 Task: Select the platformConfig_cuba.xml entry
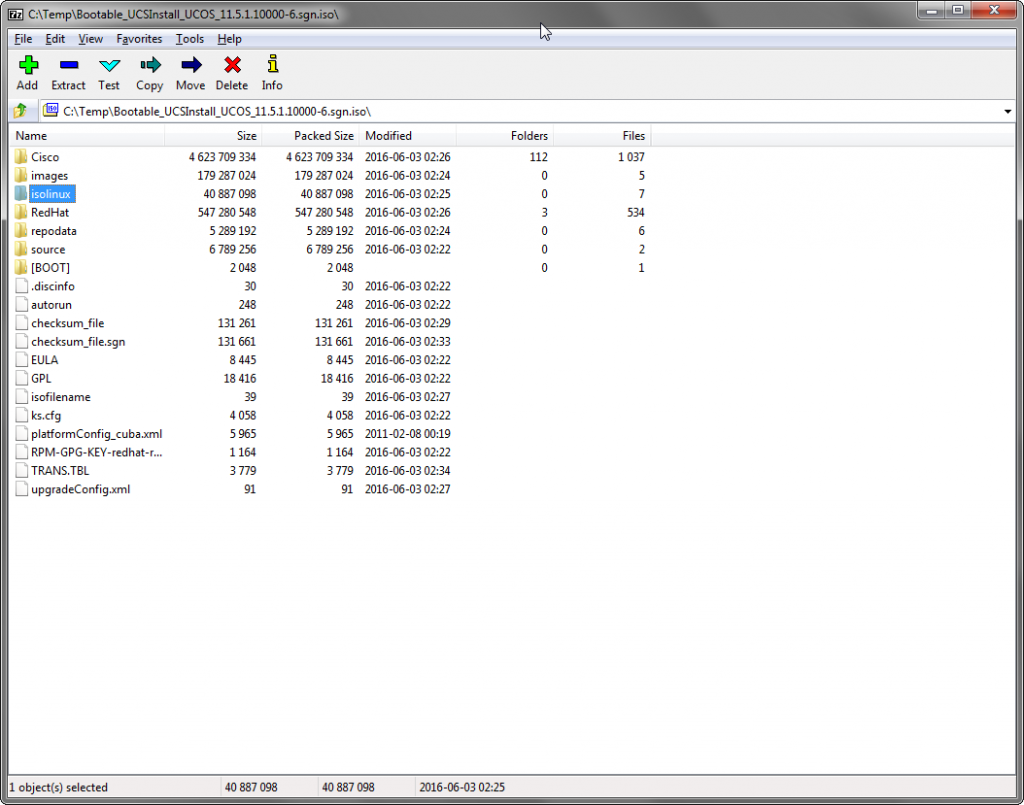click(96, 434)
